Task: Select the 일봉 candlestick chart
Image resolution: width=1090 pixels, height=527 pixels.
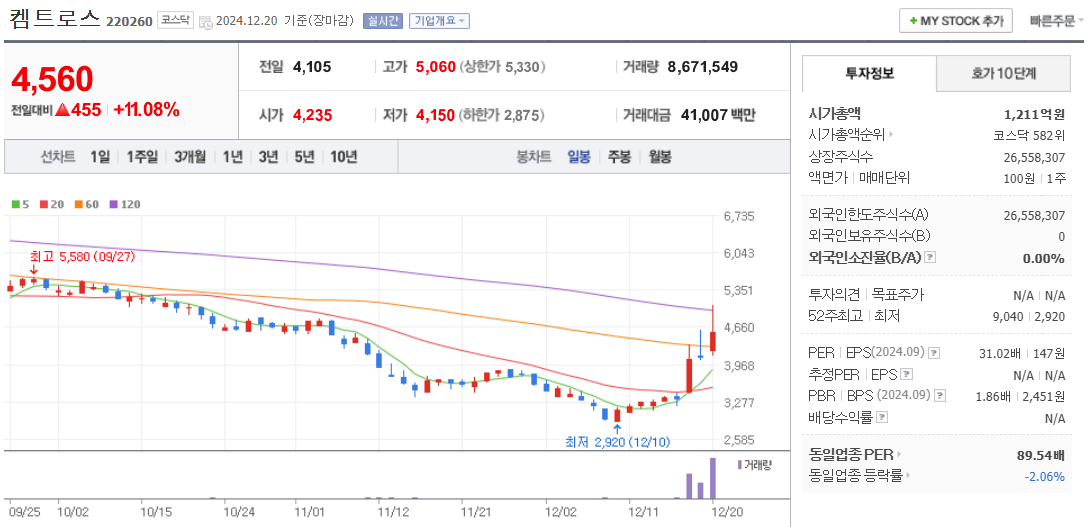Action: pos(579,157)
